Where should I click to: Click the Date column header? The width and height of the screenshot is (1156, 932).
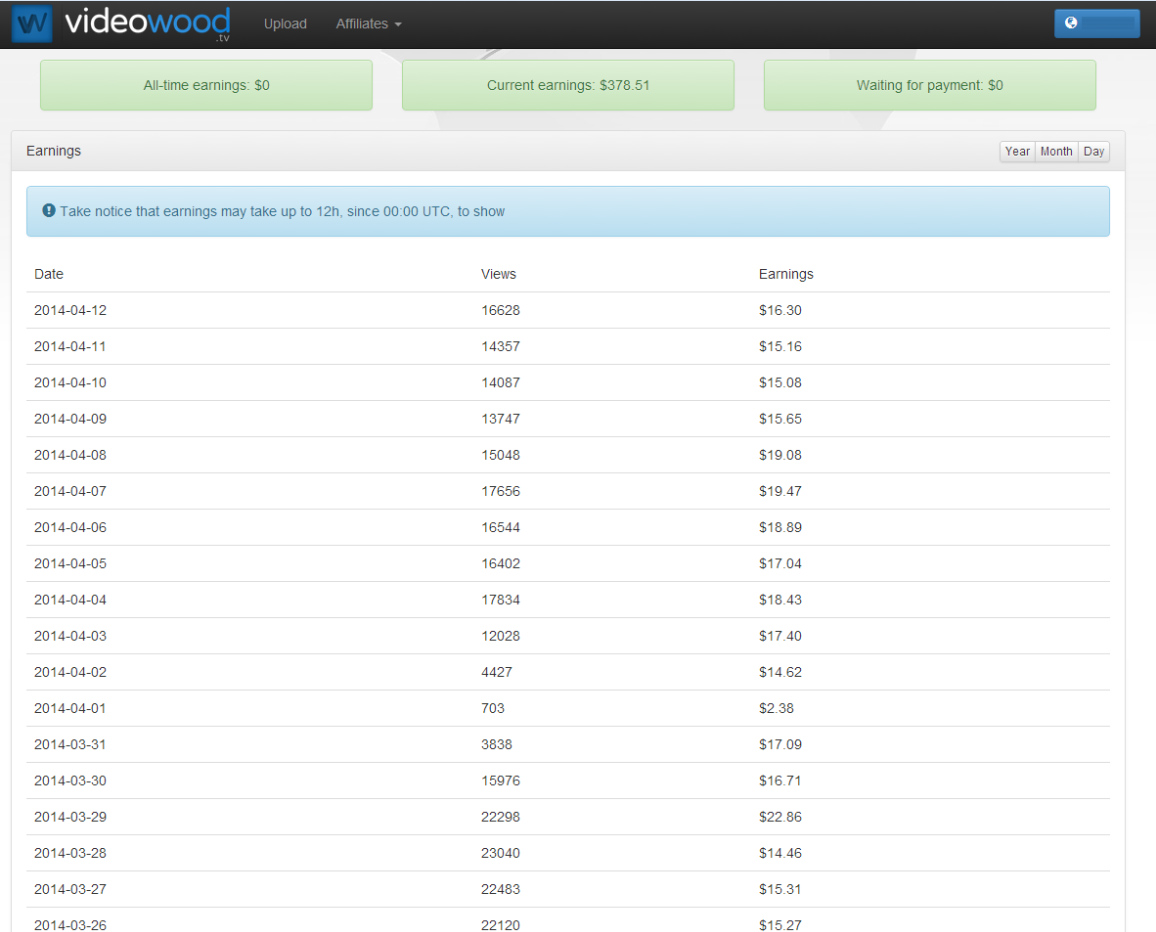coord(49,274)
